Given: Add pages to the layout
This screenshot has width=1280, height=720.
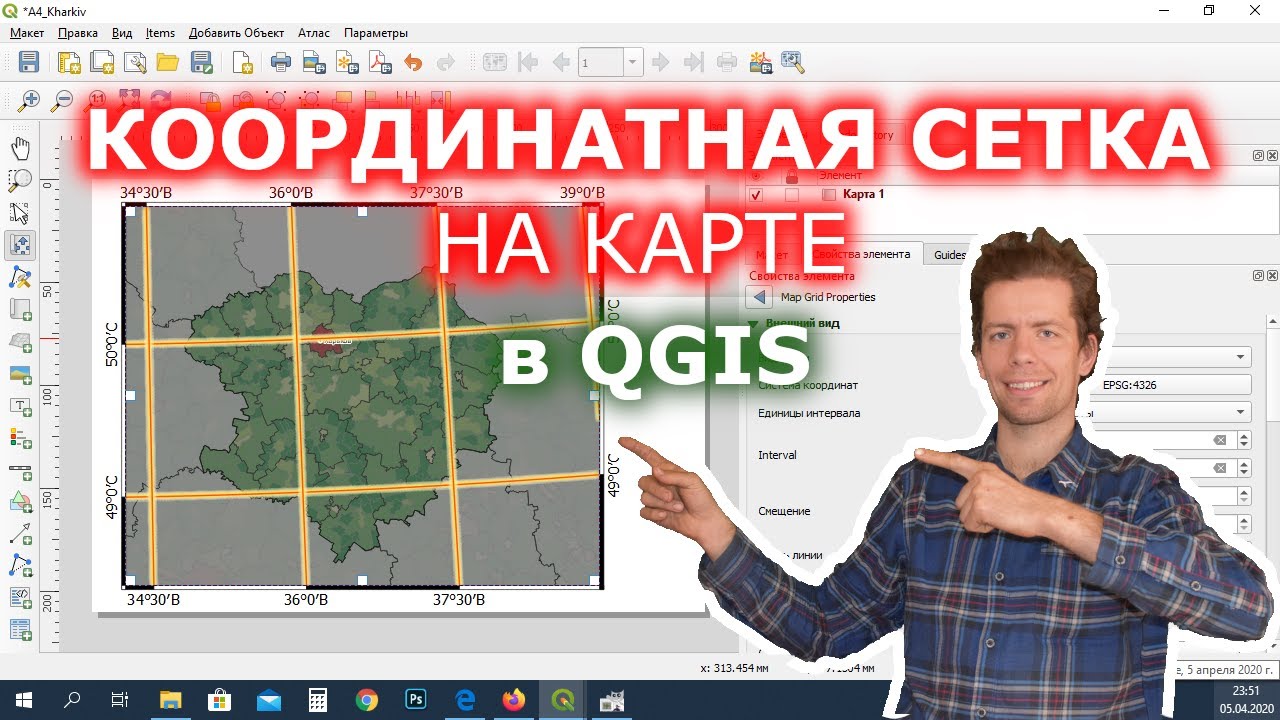Looking at the screenshot, I should point(243,62).
